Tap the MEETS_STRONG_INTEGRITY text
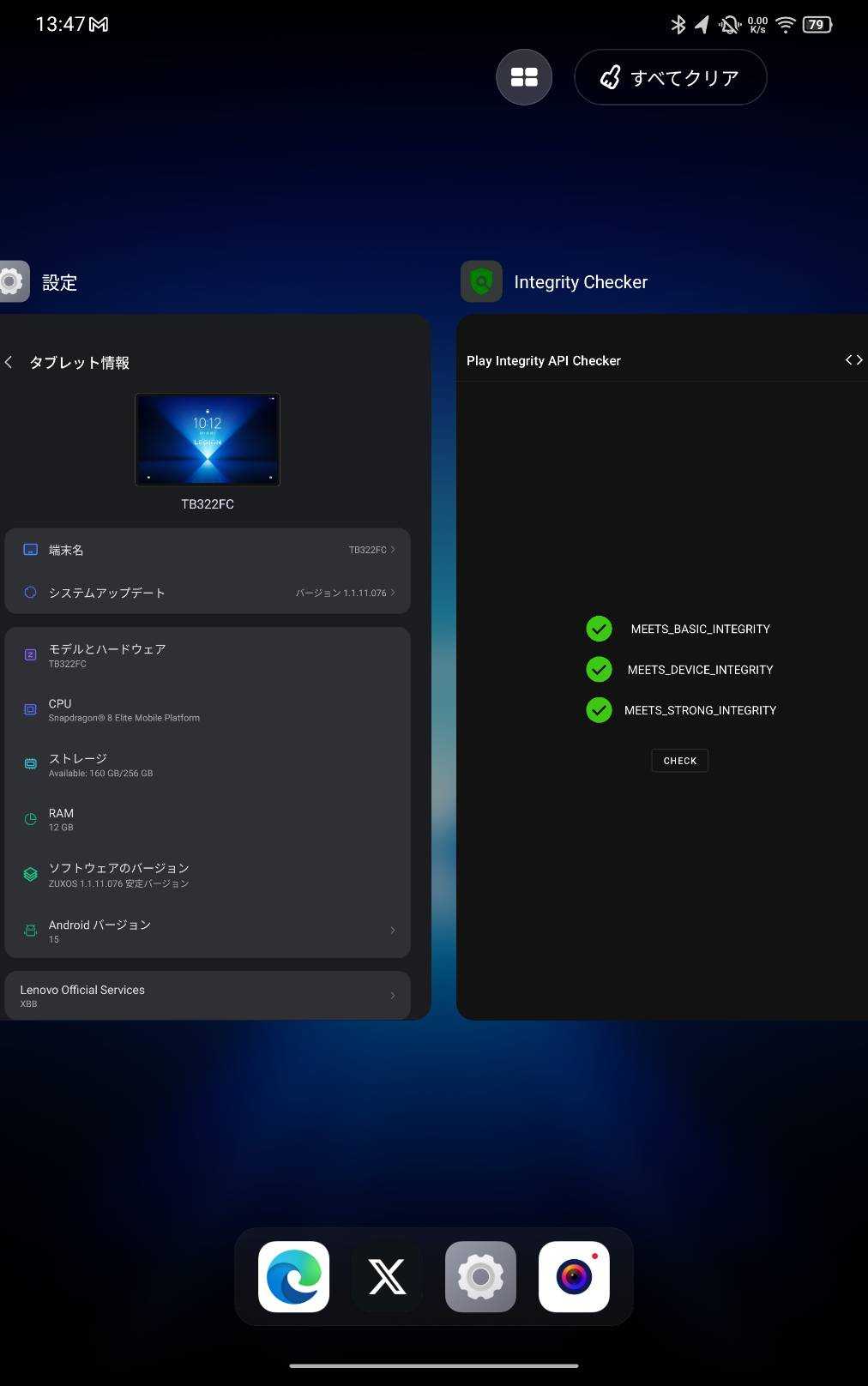The width and height of the screenshot is (868, 1386). pyautogui.click(x=700, y=710)
